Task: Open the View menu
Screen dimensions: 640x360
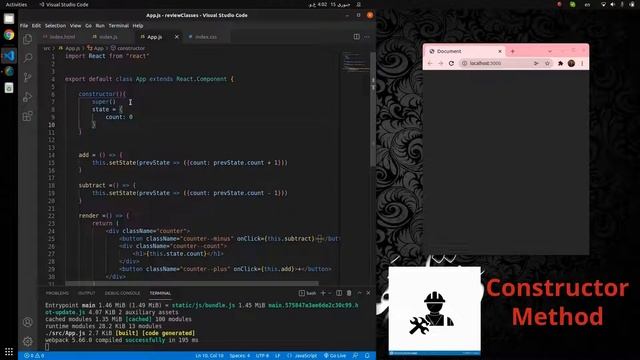Action: [76, 26]
